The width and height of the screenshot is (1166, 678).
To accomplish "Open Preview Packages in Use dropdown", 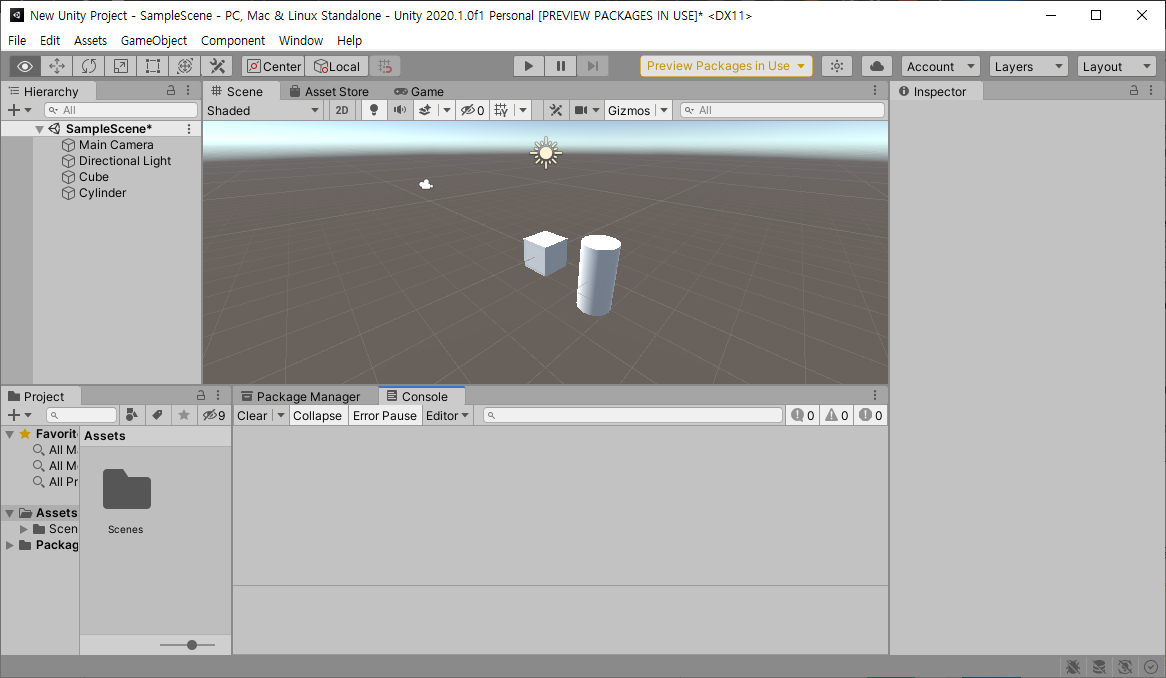I will (x=726, y=66).
